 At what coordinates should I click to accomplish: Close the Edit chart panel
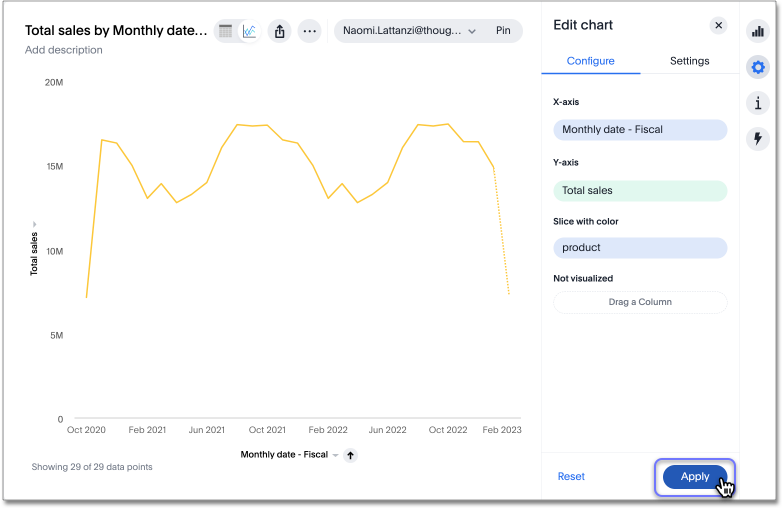tap(718, 26)
